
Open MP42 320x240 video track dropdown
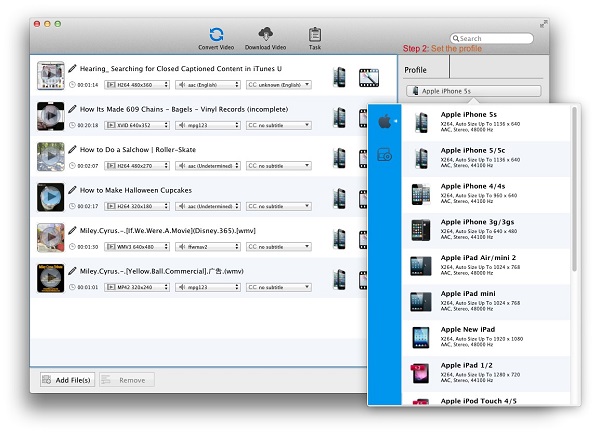point(137,287)
